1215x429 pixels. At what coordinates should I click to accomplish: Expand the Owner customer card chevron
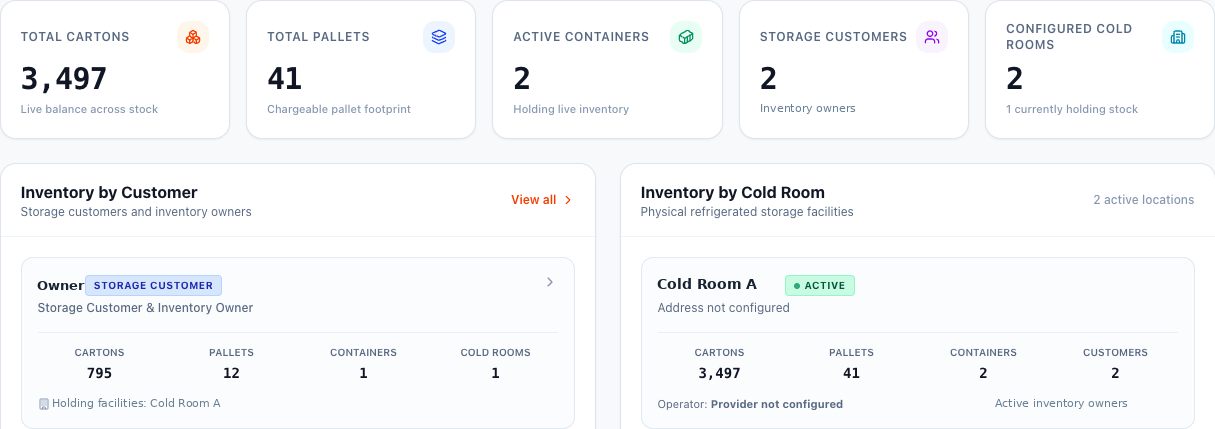tap(549, 283)
